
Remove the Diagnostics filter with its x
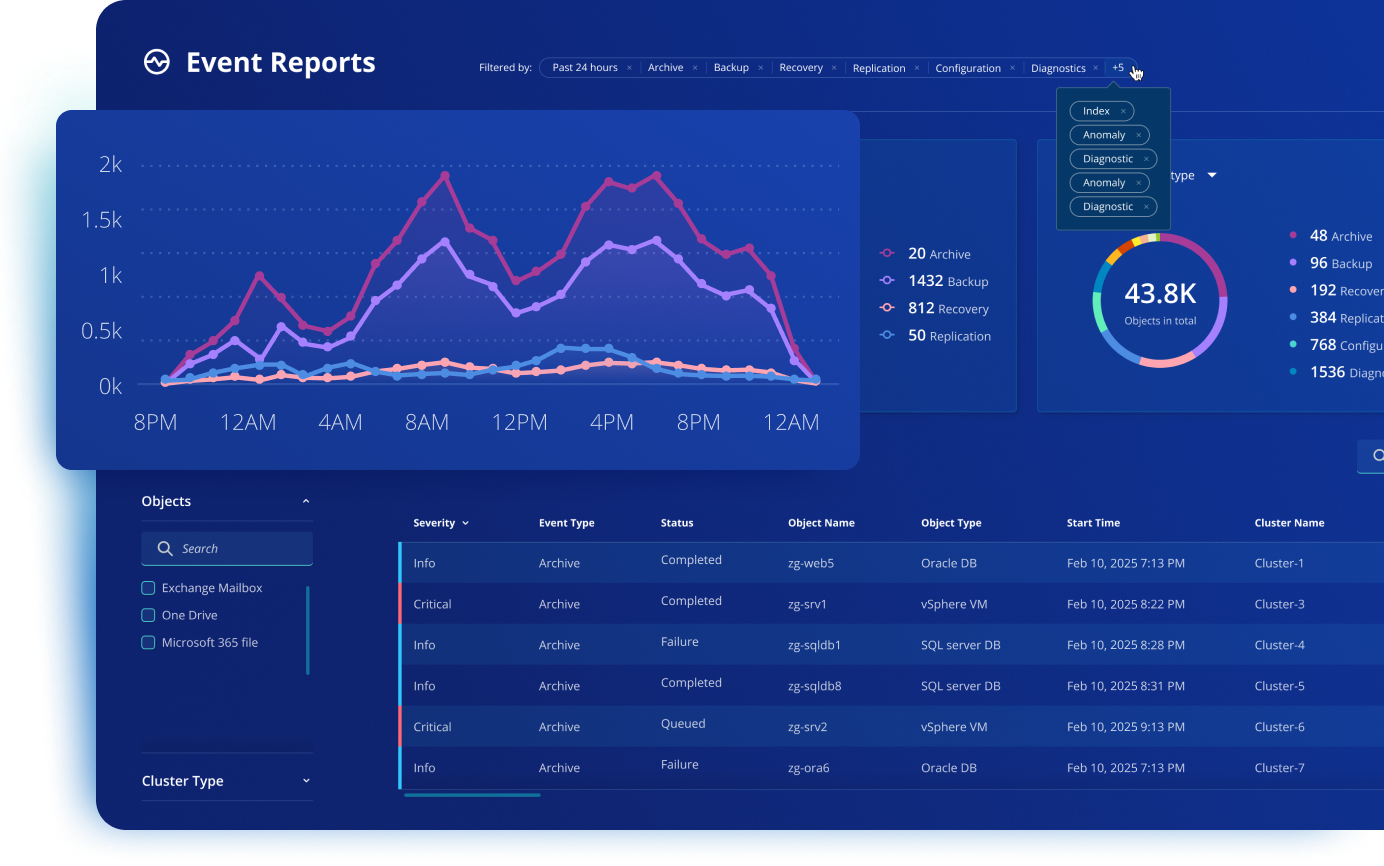click(1096, 68)
